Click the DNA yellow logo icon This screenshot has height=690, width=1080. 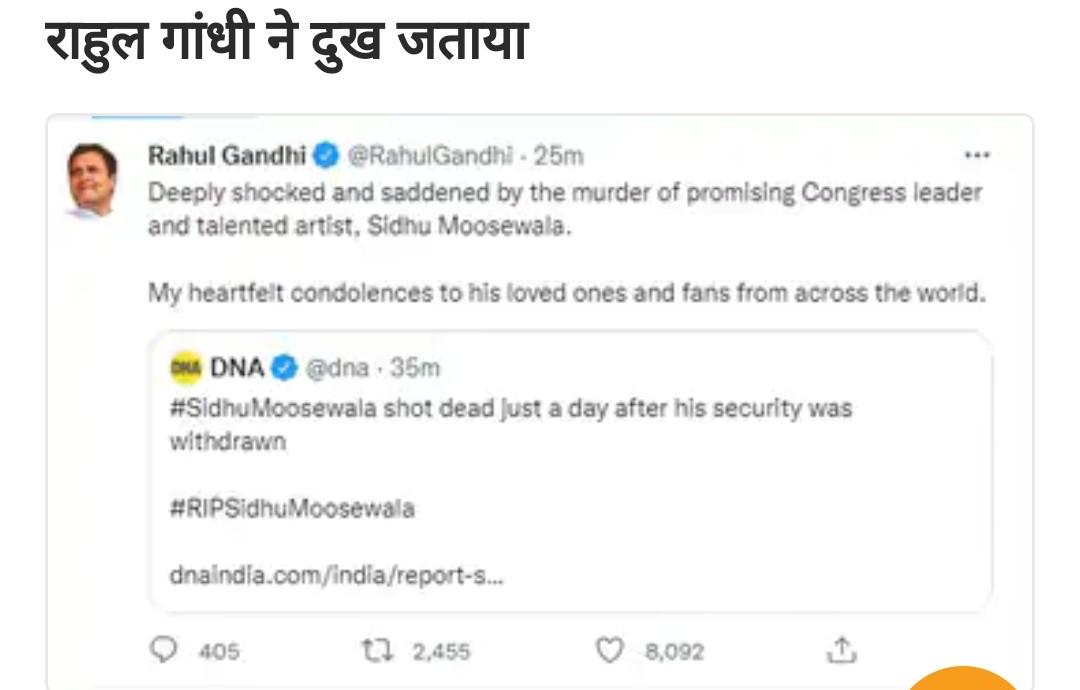tap(186, 368)
